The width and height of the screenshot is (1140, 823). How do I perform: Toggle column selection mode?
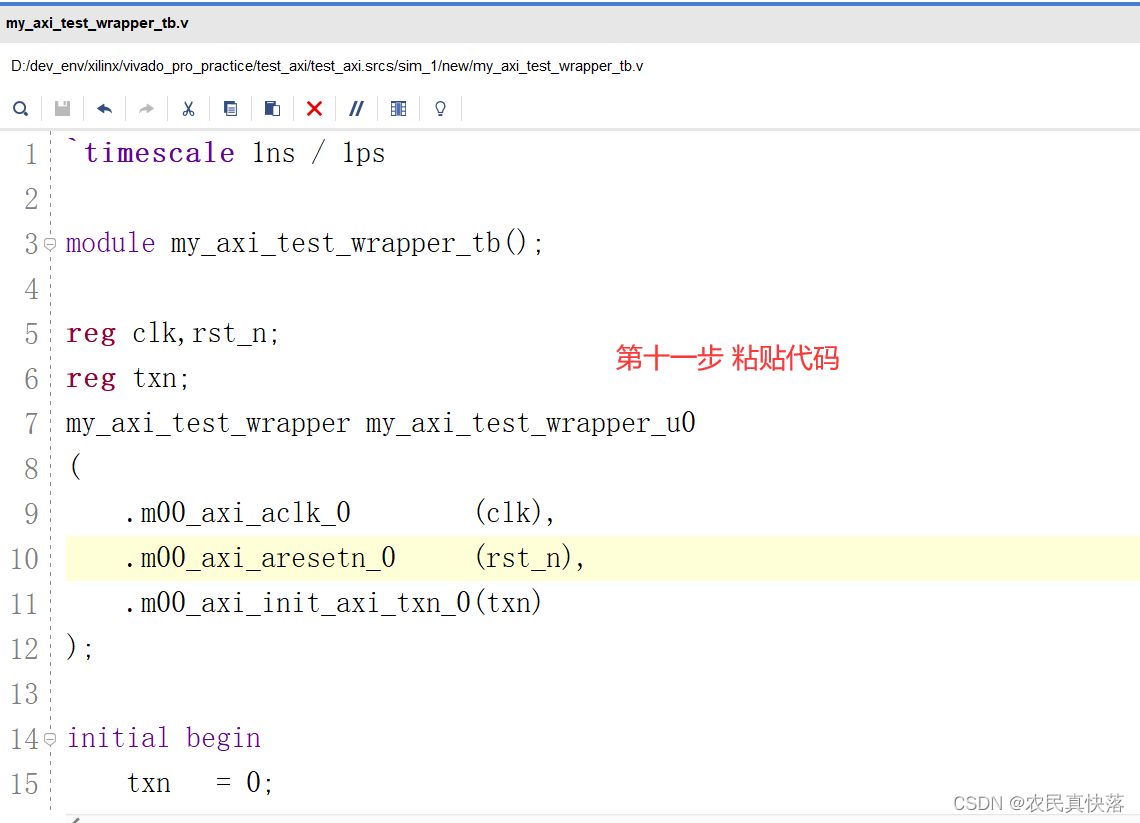pyautogui.click(x=398, y=109)
